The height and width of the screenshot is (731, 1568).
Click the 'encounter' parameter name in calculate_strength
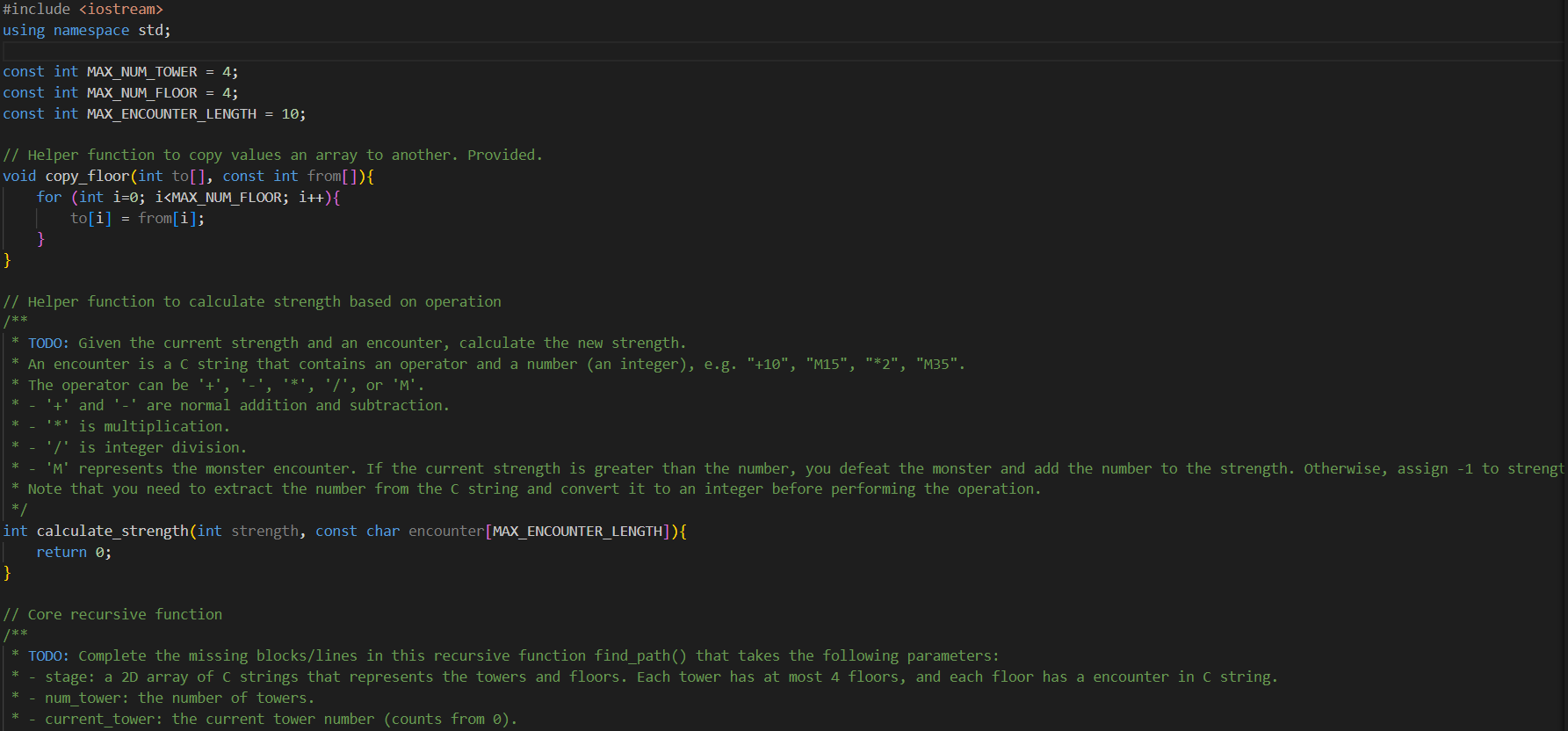click(446, 532)
